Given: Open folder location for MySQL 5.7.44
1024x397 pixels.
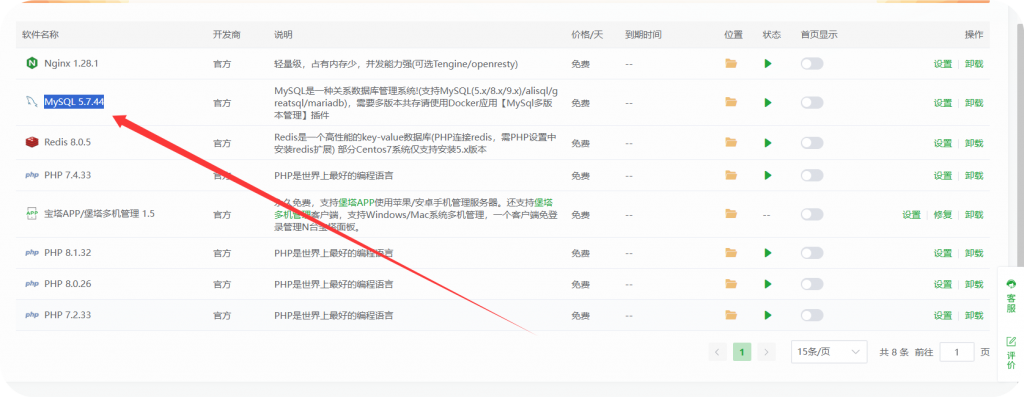Looking at the screenshot, I should click(731, 103).
